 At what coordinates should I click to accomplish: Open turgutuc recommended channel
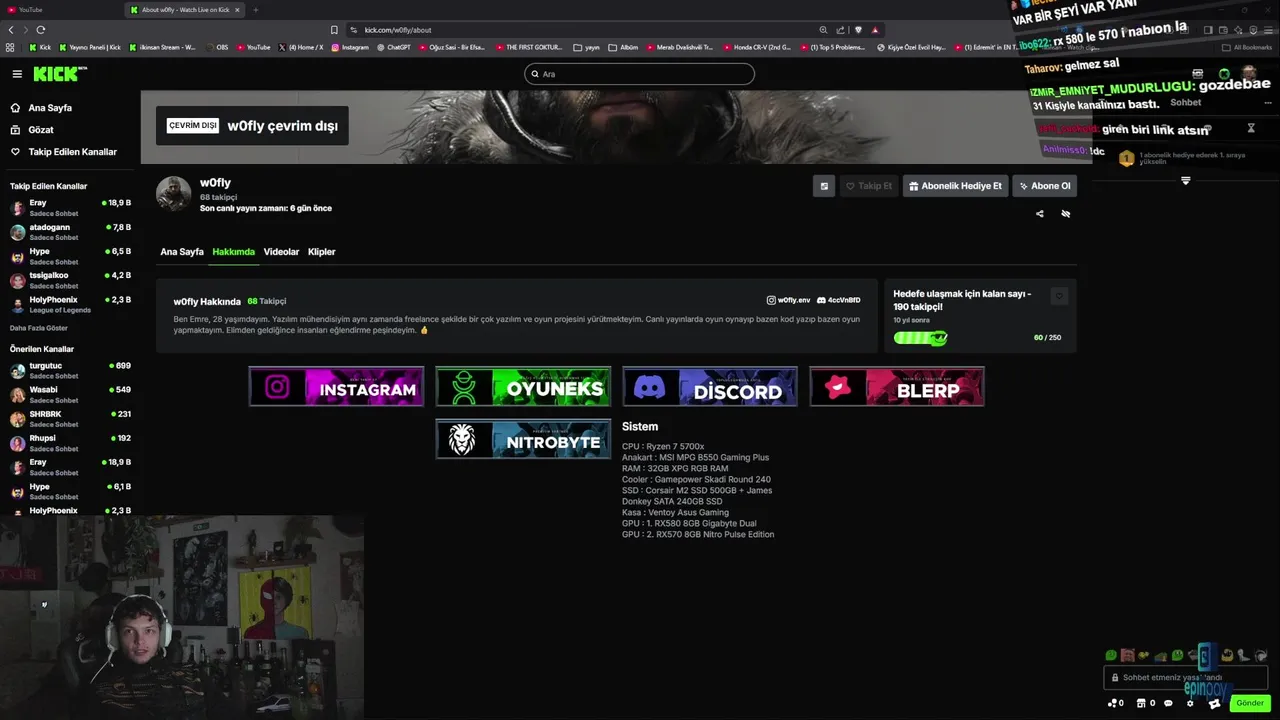pyautogui.click(x=70, y=370)
